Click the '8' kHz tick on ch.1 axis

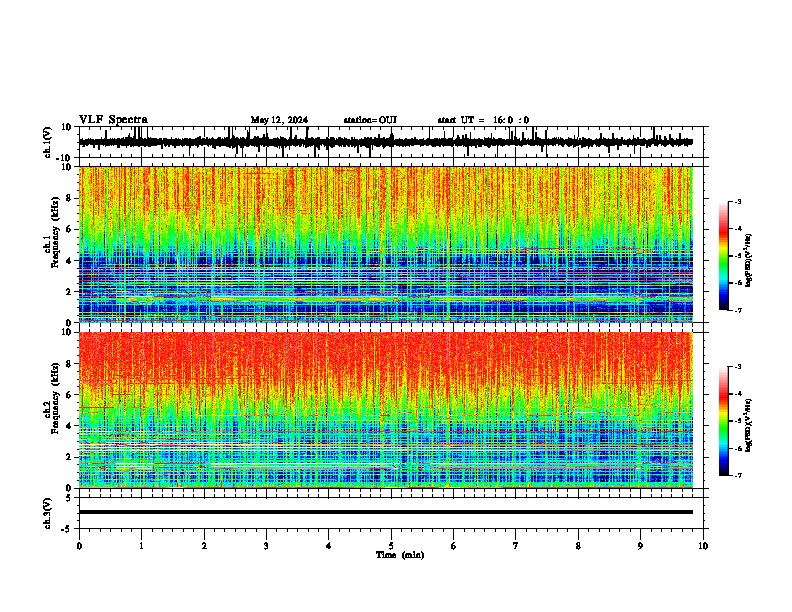tap(69, 198)
